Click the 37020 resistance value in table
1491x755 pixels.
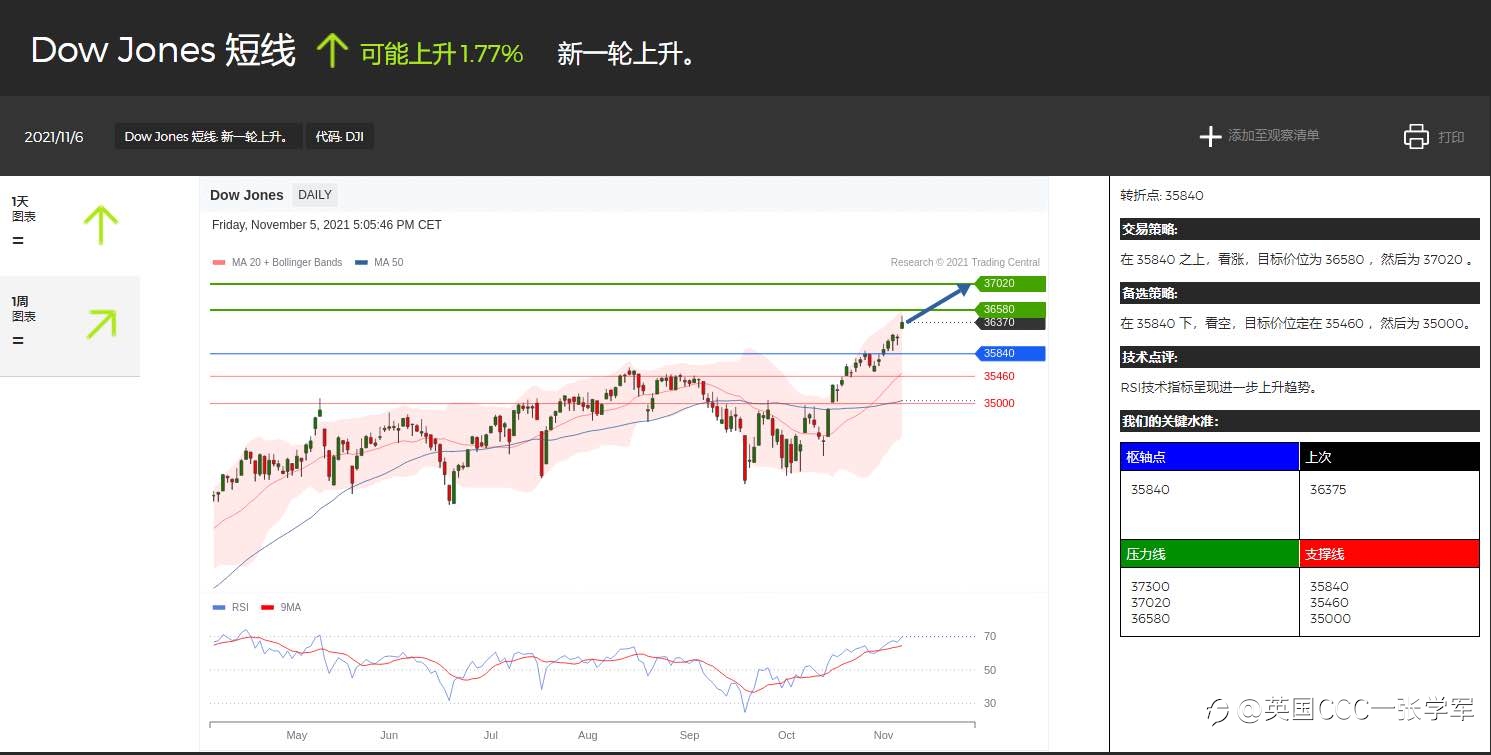point(1150,603)
